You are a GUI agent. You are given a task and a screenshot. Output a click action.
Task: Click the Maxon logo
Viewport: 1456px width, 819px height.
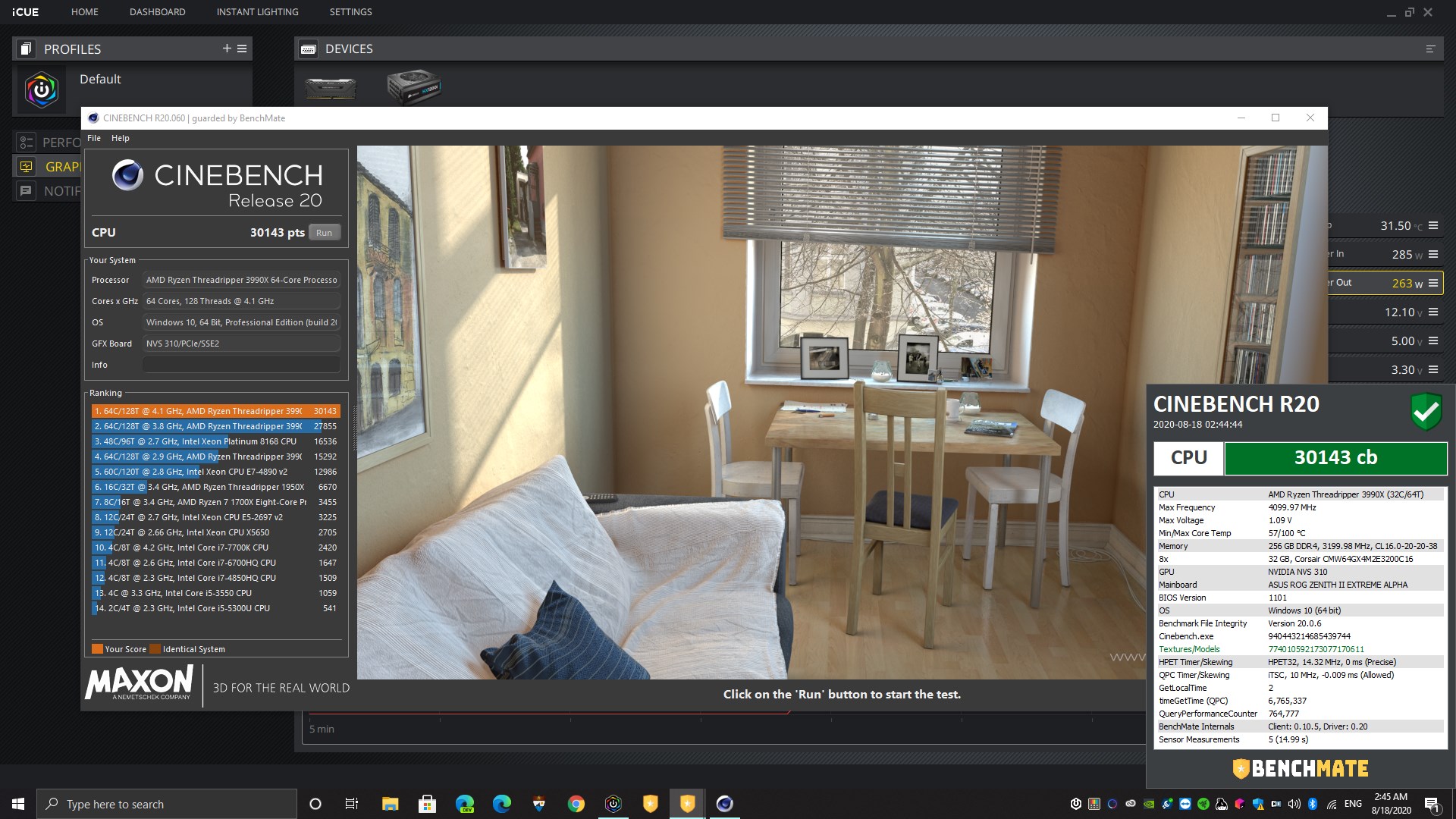click(x=140, y=683)
